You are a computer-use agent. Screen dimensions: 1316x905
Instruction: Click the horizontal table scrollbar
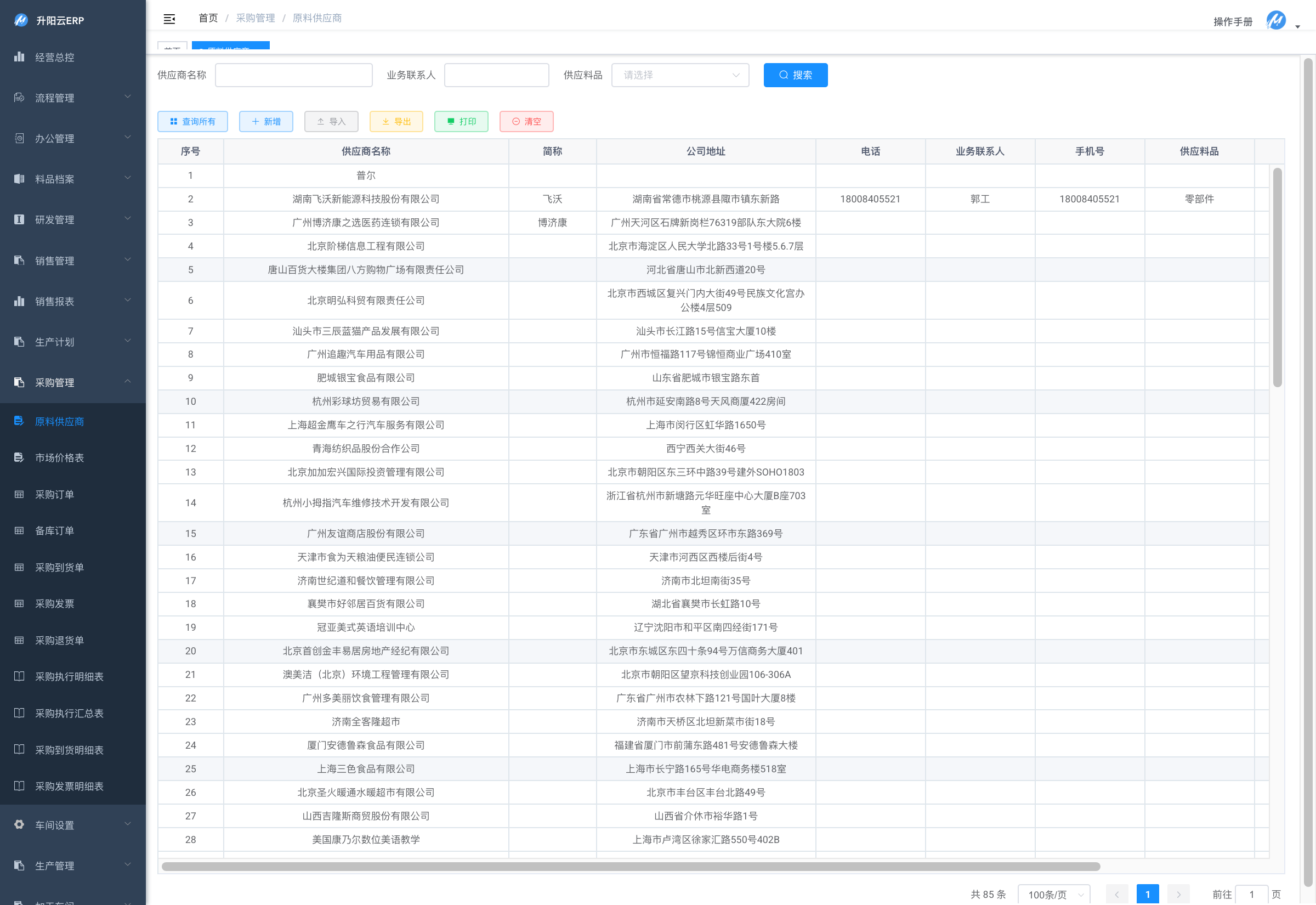[x=630, y=867]
